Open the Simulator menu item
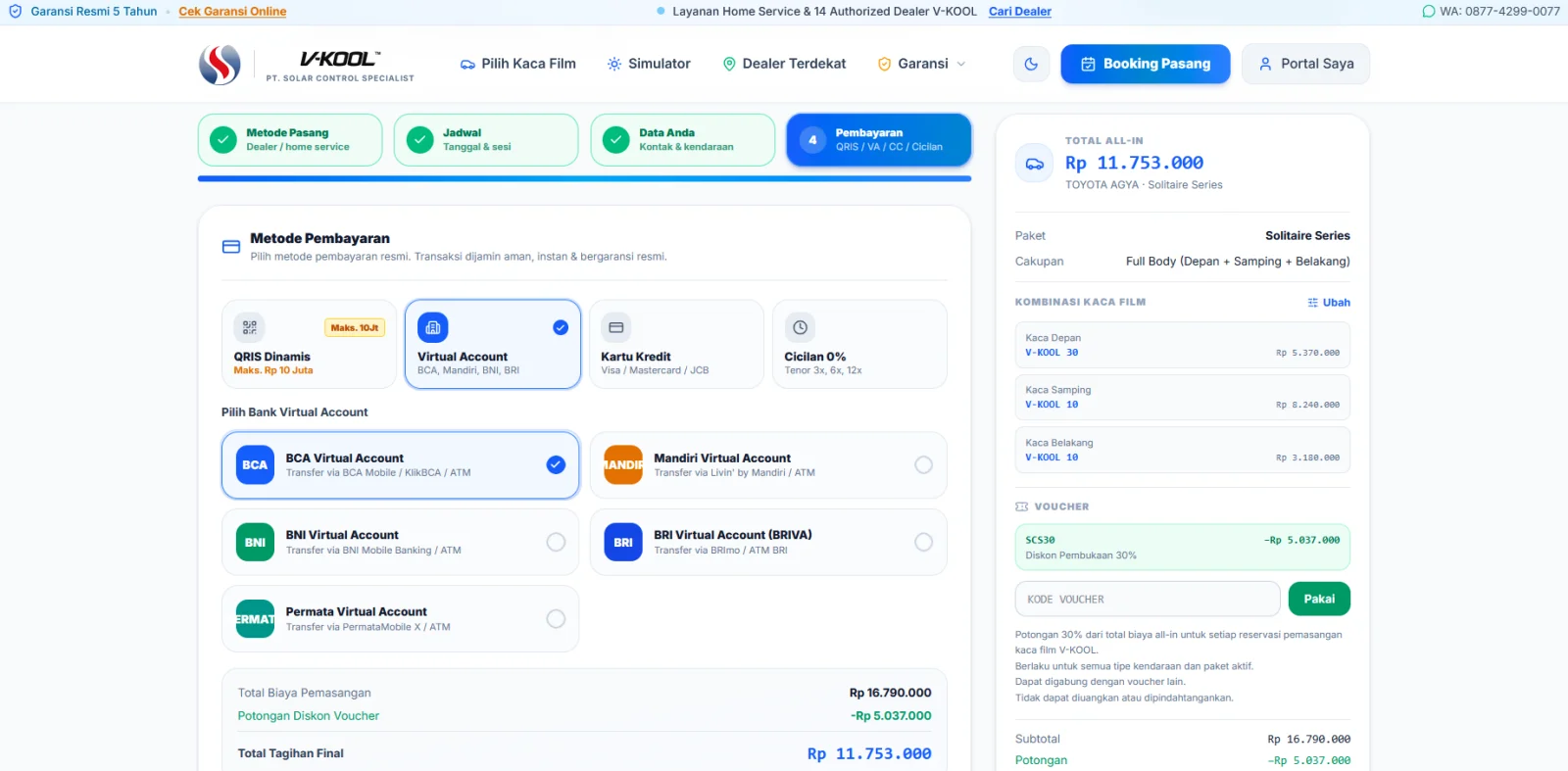Viewport: 1568px width, 771px height. click(649, 64)
